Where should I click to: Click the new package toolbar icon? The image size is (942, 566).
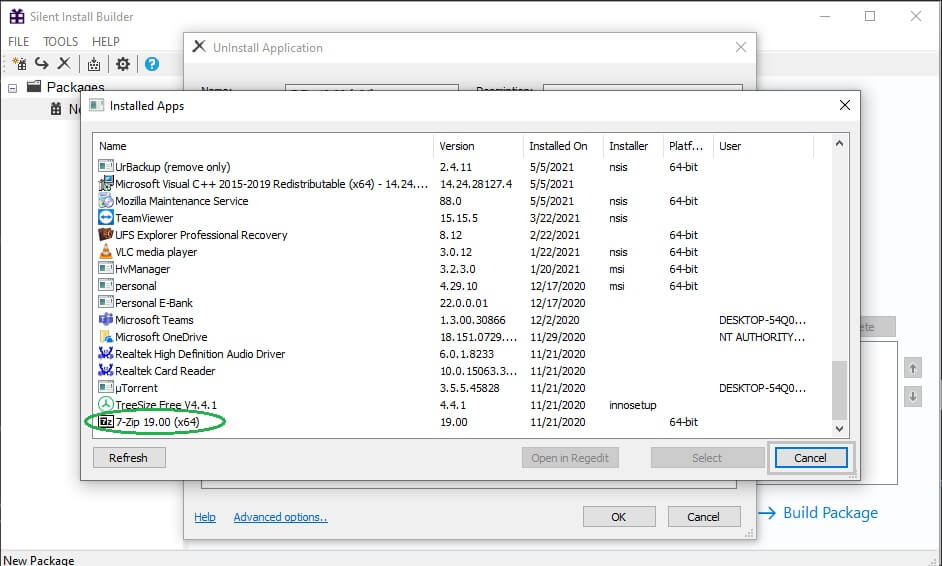pyautogui.click(x=19, y=64)
